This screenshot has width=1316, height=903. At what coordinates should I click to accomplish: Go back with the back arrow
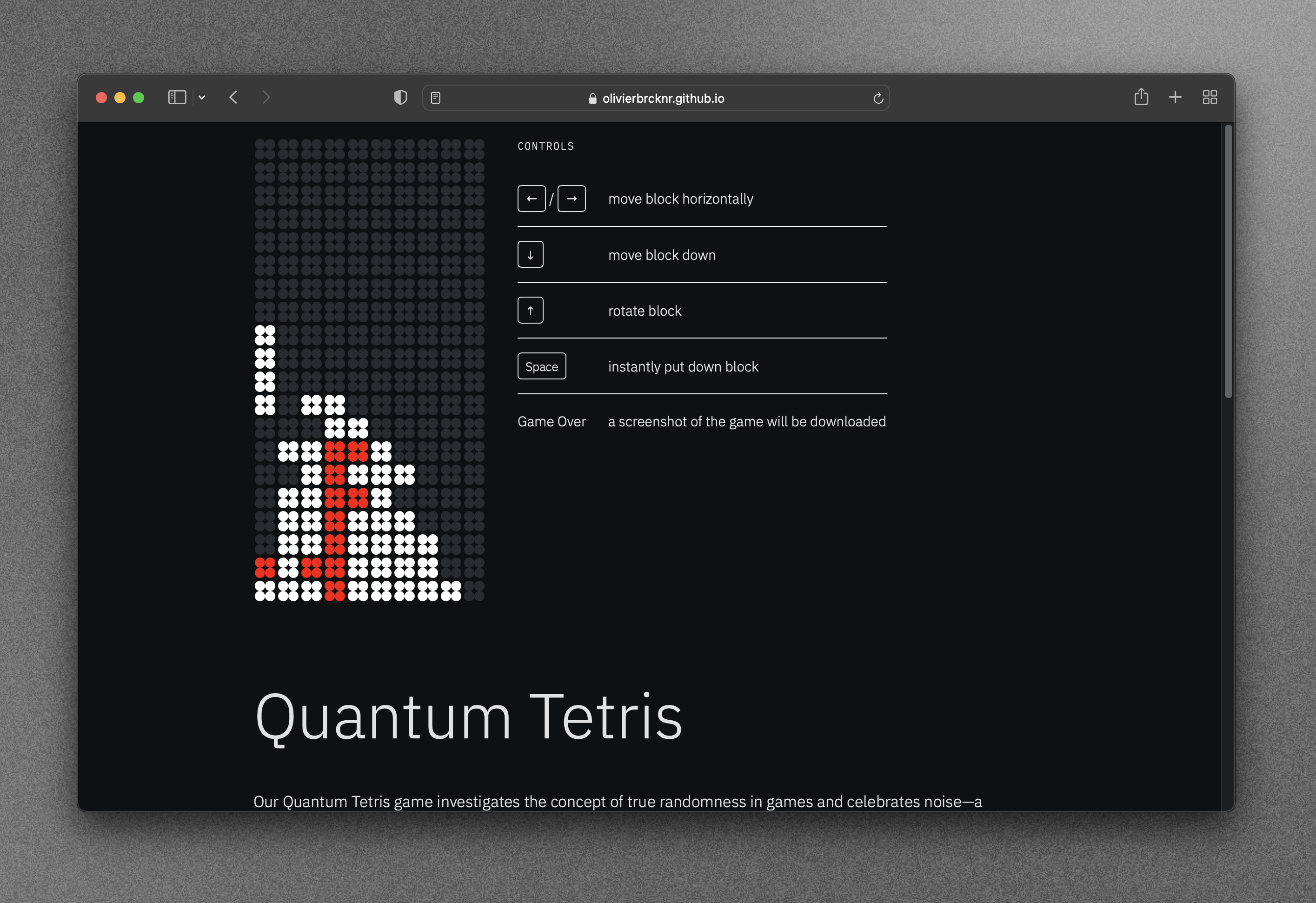click(233, 97)
